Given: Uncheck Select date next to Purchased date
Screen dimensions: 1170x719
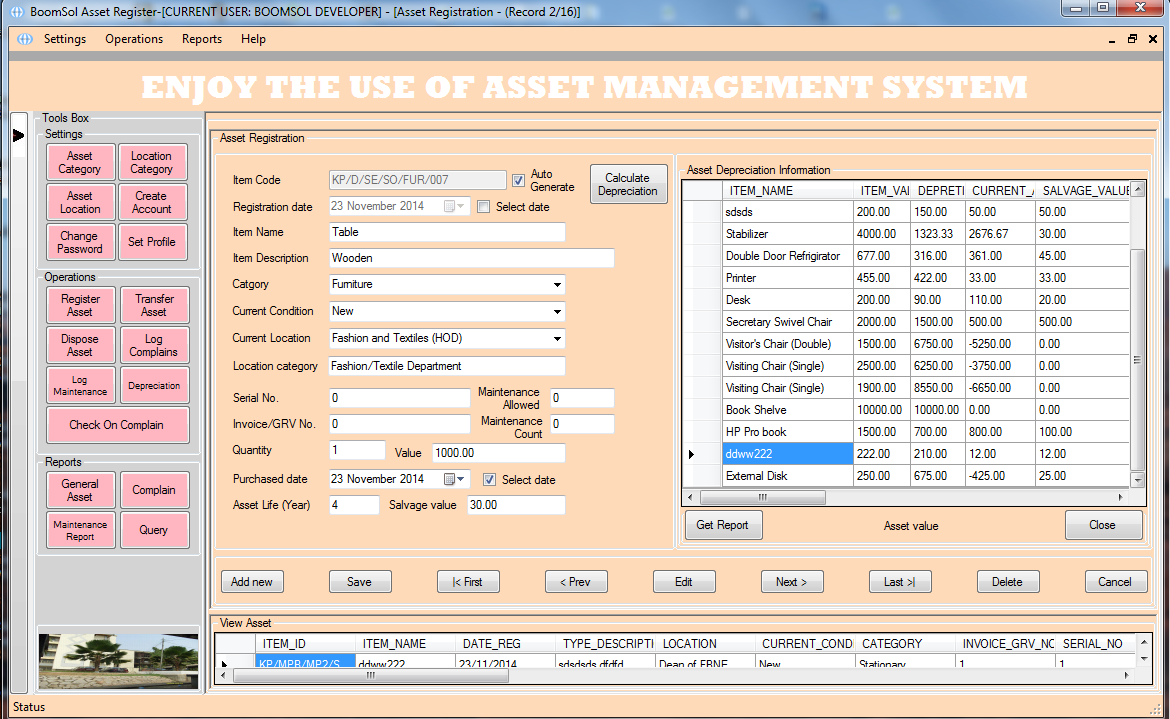Looking at the screenshot, I should click(x=489, y=478).
